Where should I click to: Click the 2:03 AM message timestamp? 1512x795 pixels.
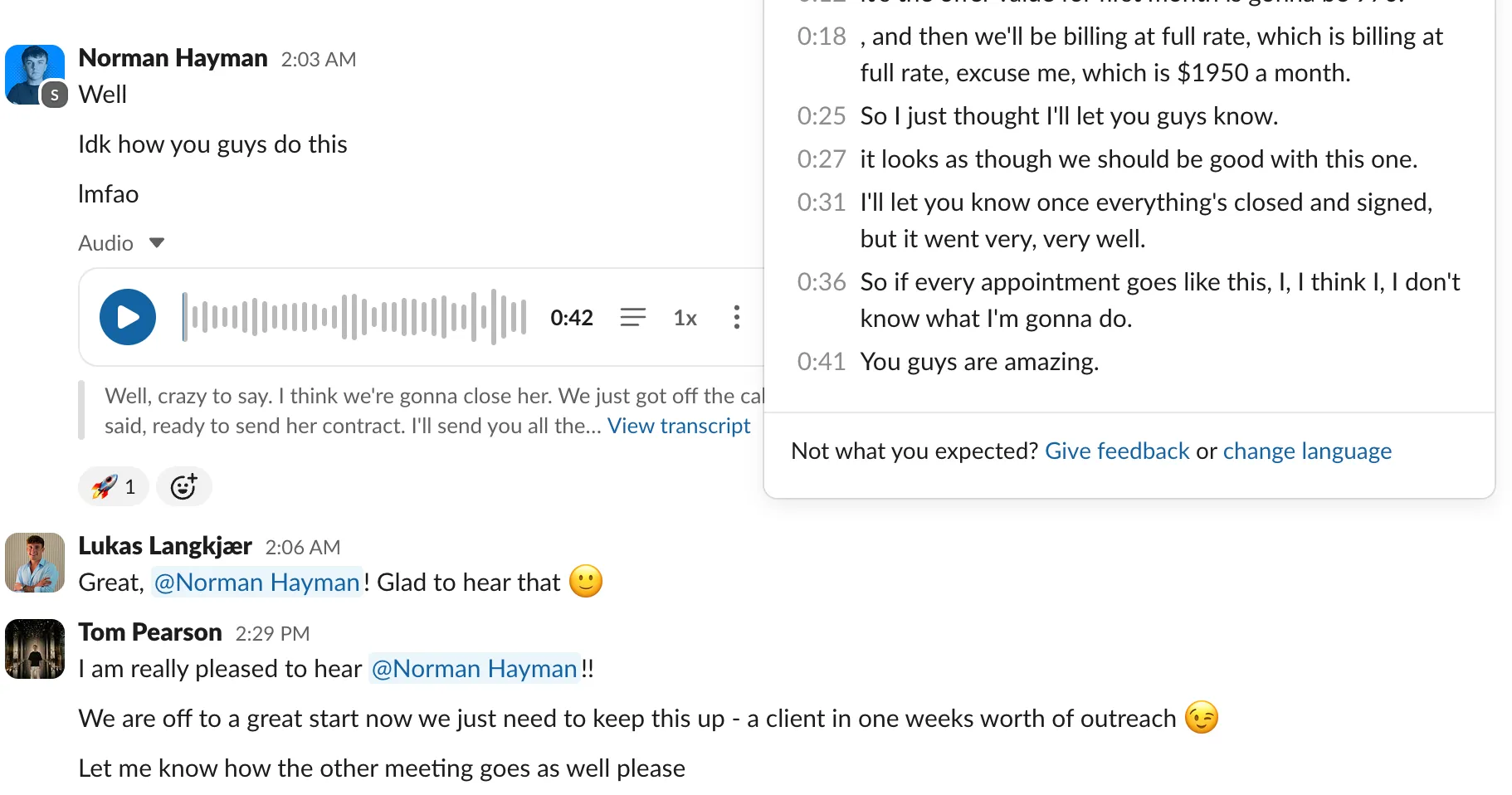tap(318, 60)
